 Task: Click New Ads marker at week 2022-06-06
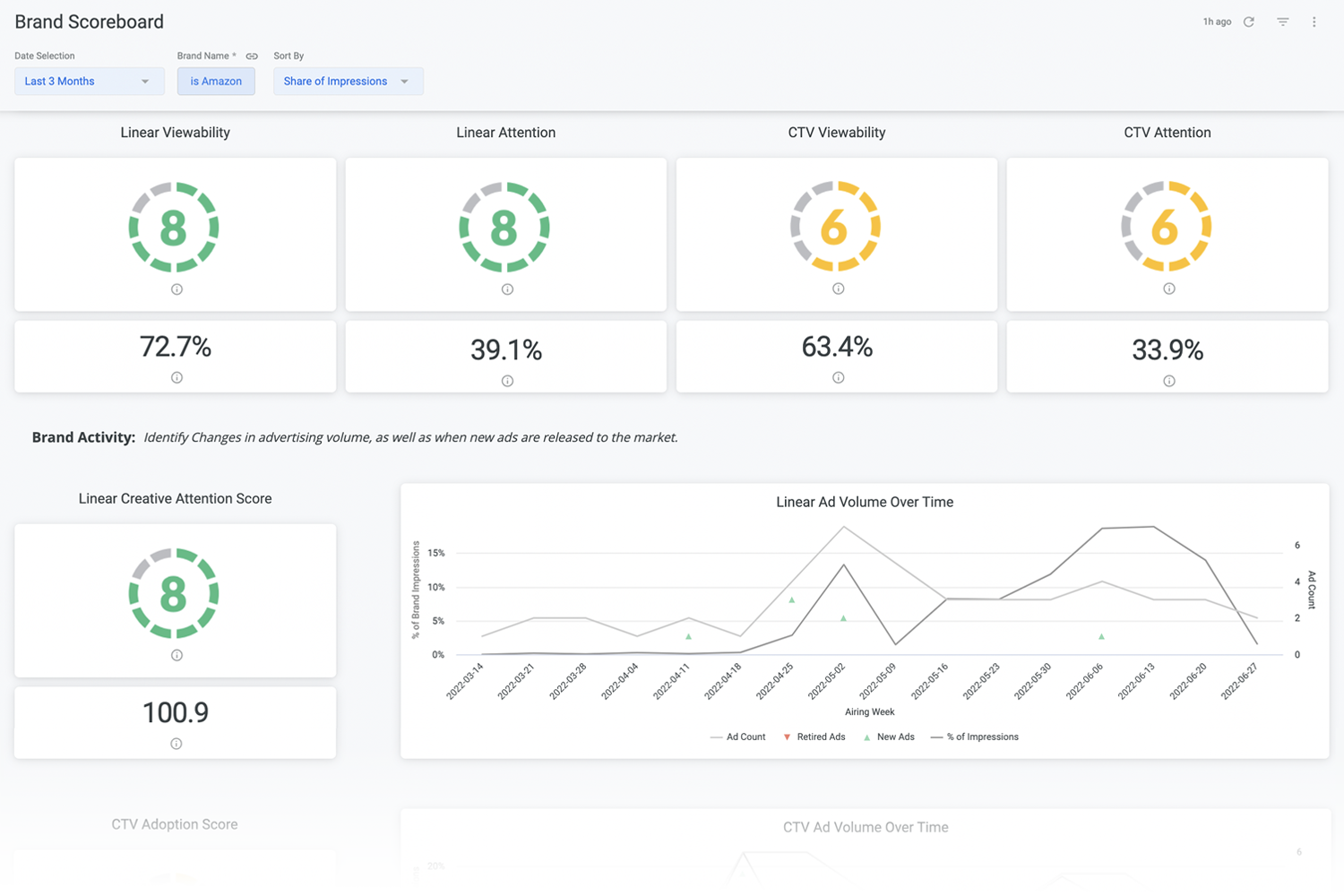[1101, 636]
